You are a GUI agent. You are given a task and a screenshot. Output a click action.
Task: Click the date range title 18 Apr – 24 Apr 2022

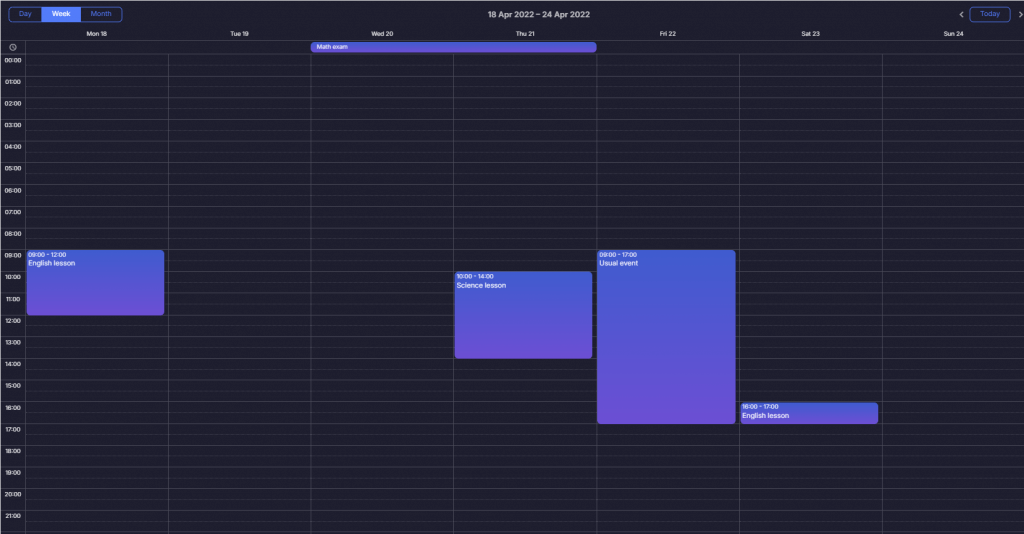coord(538,14)
